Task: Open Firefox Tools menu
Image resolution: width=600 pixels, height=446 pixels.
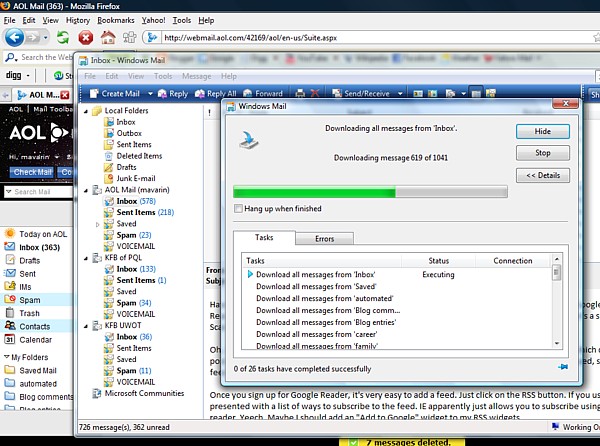Action: (x=182, y=20)
